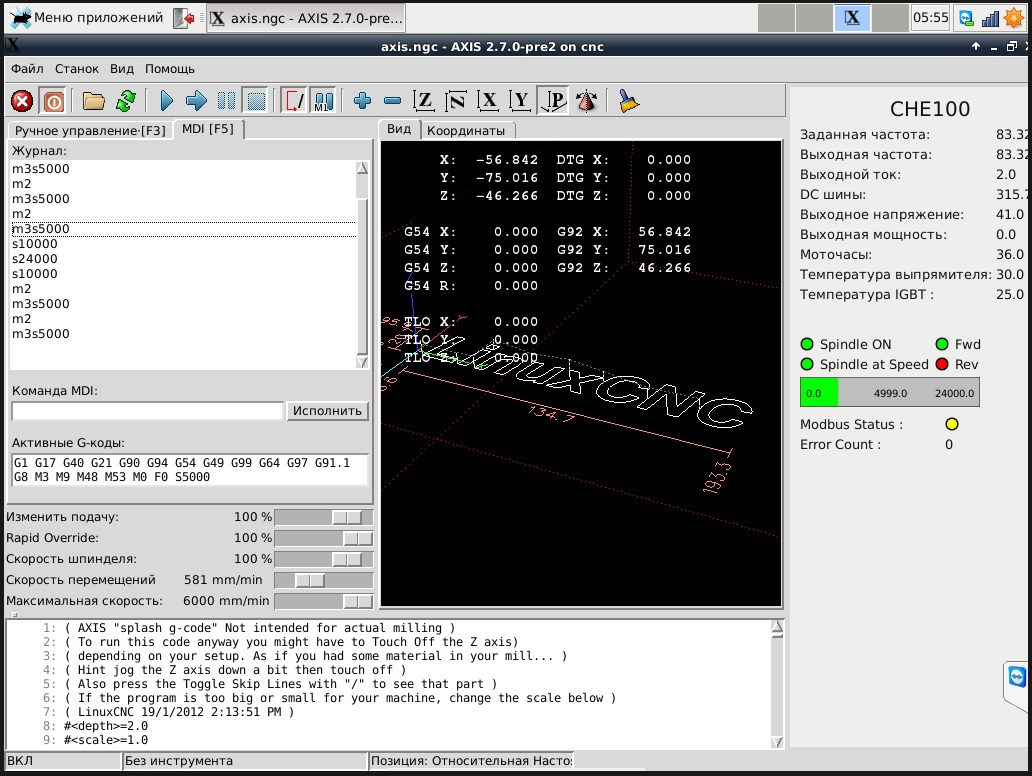
Task: Reload the current file with green arrows
Action: 125,101
